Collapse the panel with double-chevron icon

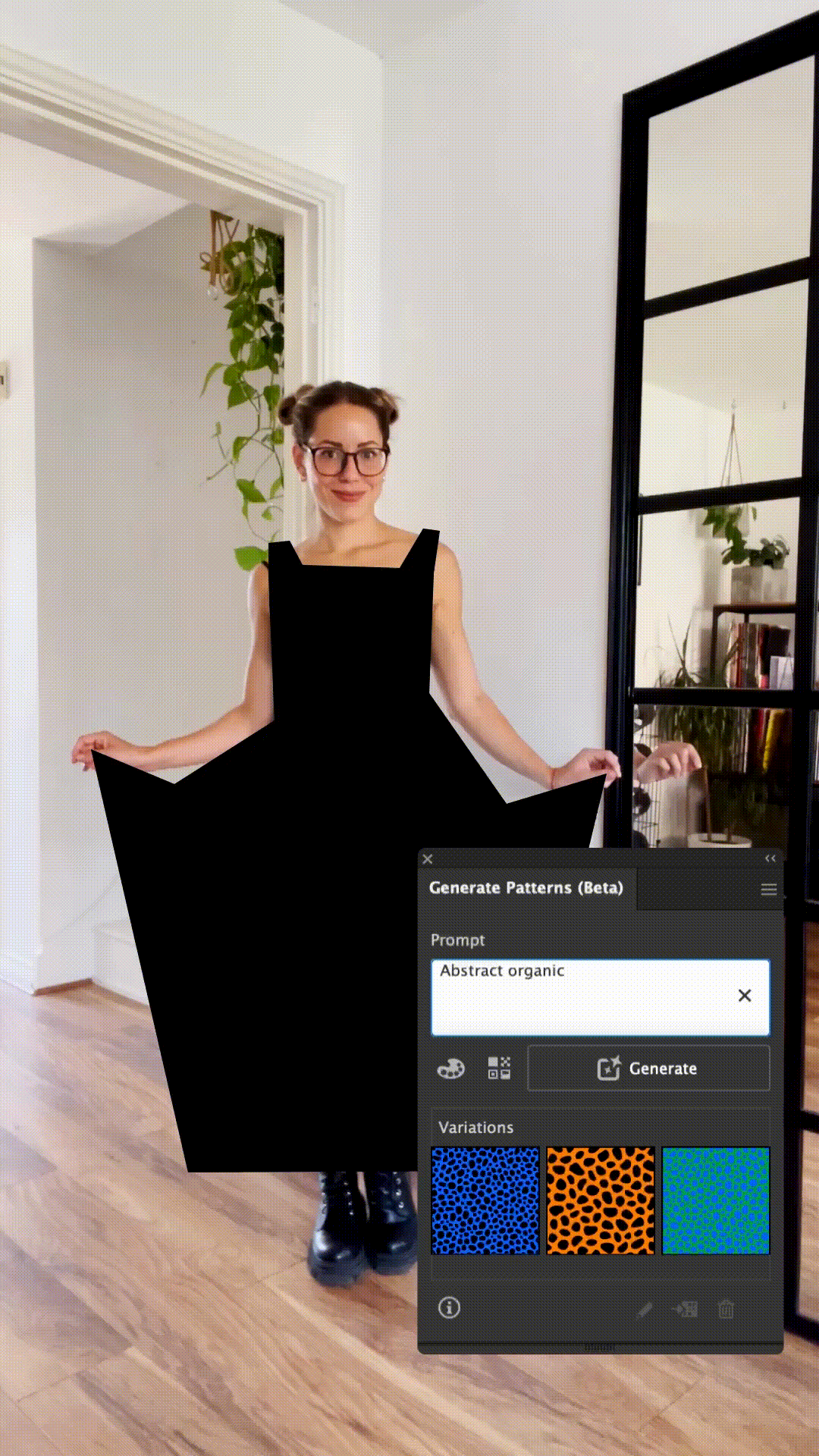770,858
